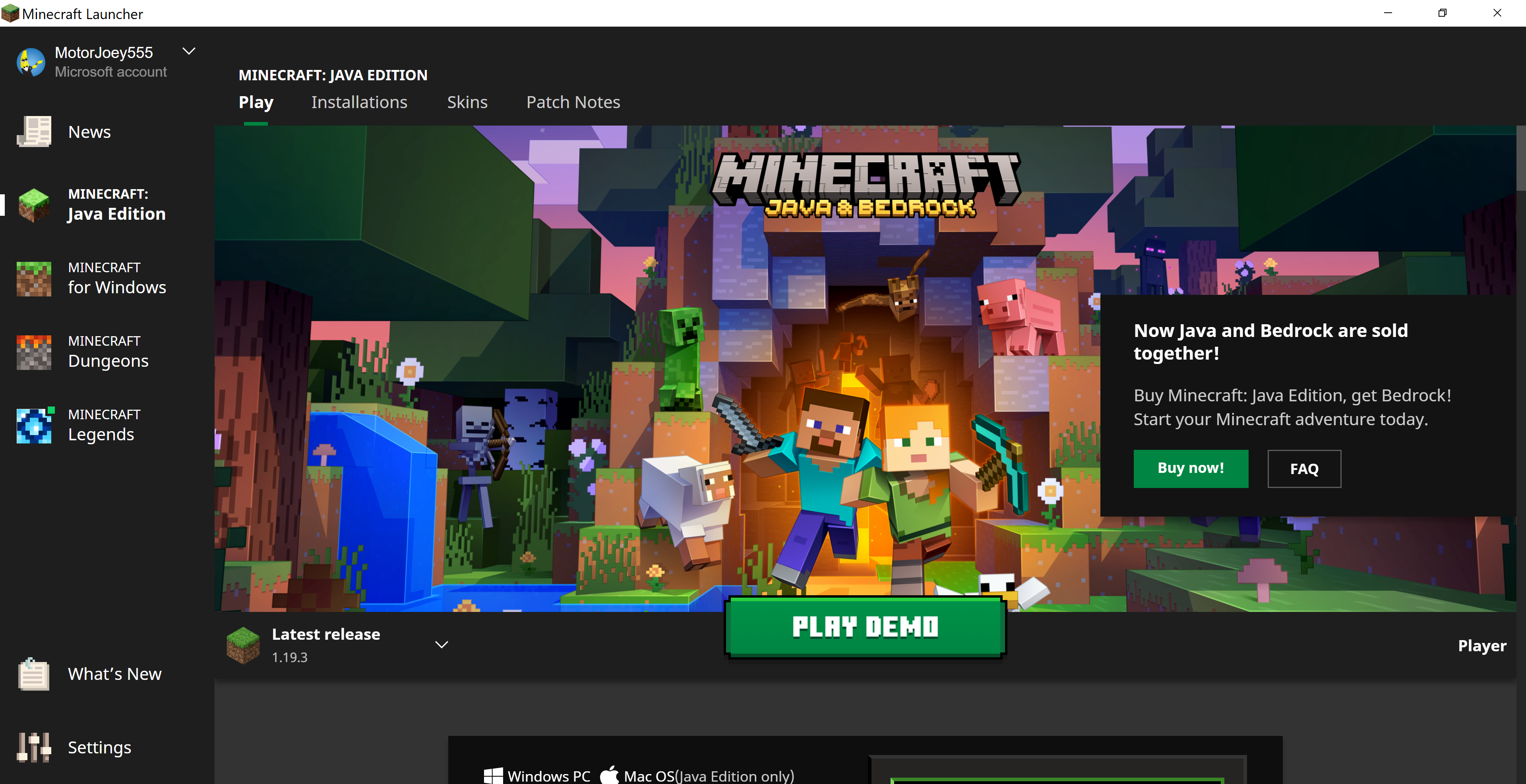The image size is (1526, 784).
Task: Click the Minecraft Launcher title bar icon
Action: point(10,13)
